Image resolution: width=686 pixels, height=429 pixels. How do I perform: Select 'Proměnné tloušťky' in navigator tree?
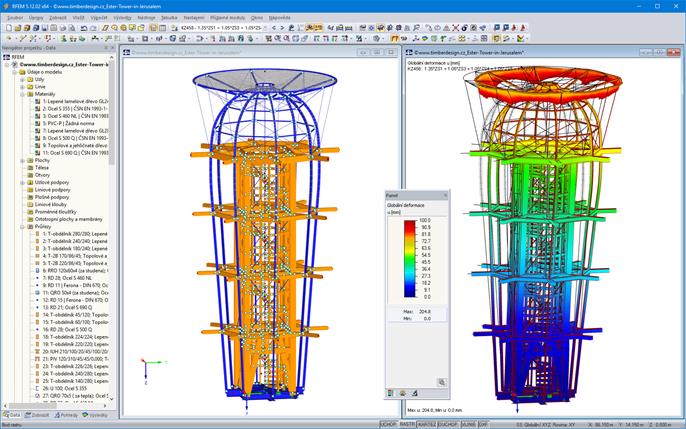(55, 212)
